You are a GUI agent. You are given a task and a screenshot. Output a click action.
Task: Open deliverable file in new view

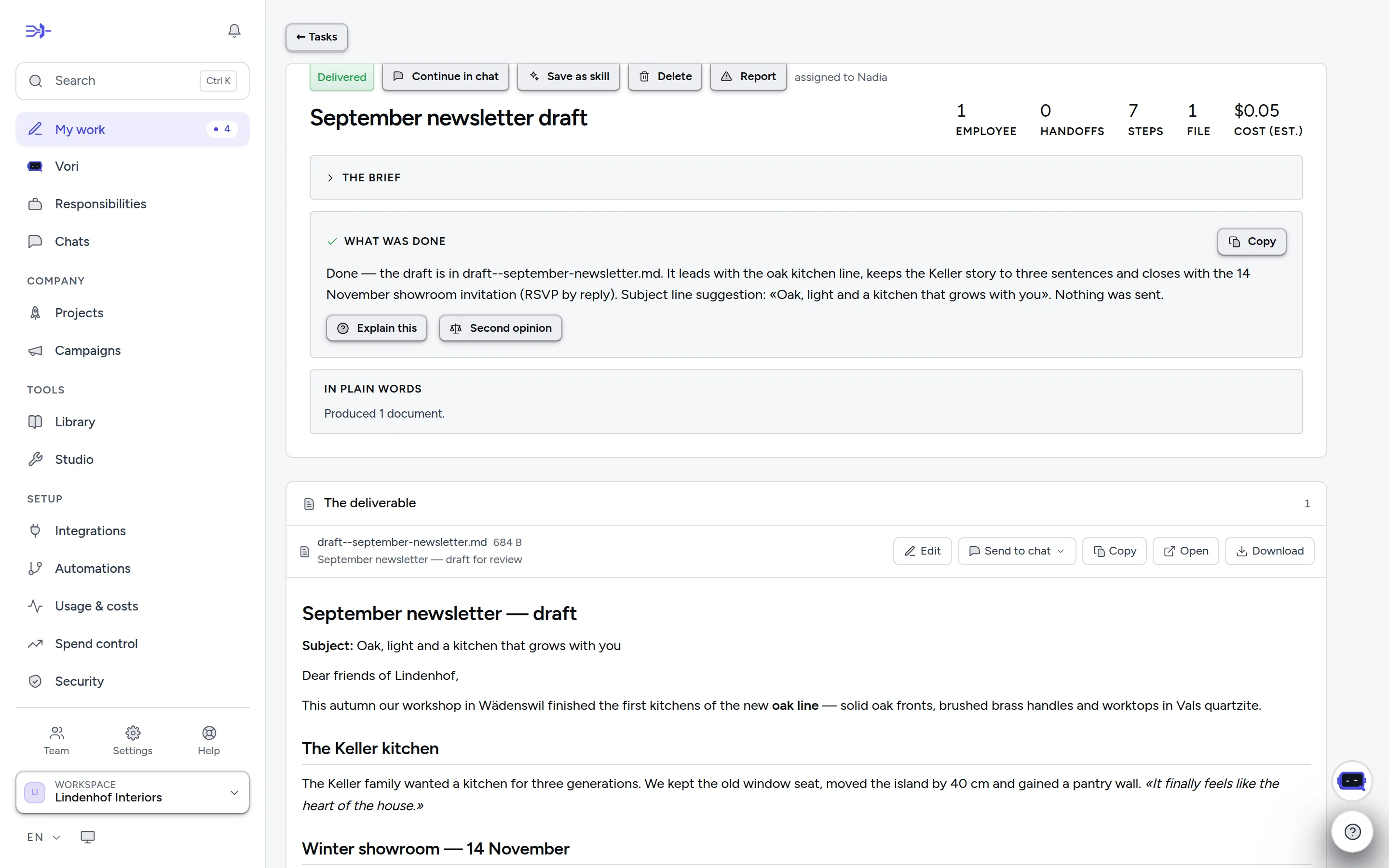(1186, 551)
